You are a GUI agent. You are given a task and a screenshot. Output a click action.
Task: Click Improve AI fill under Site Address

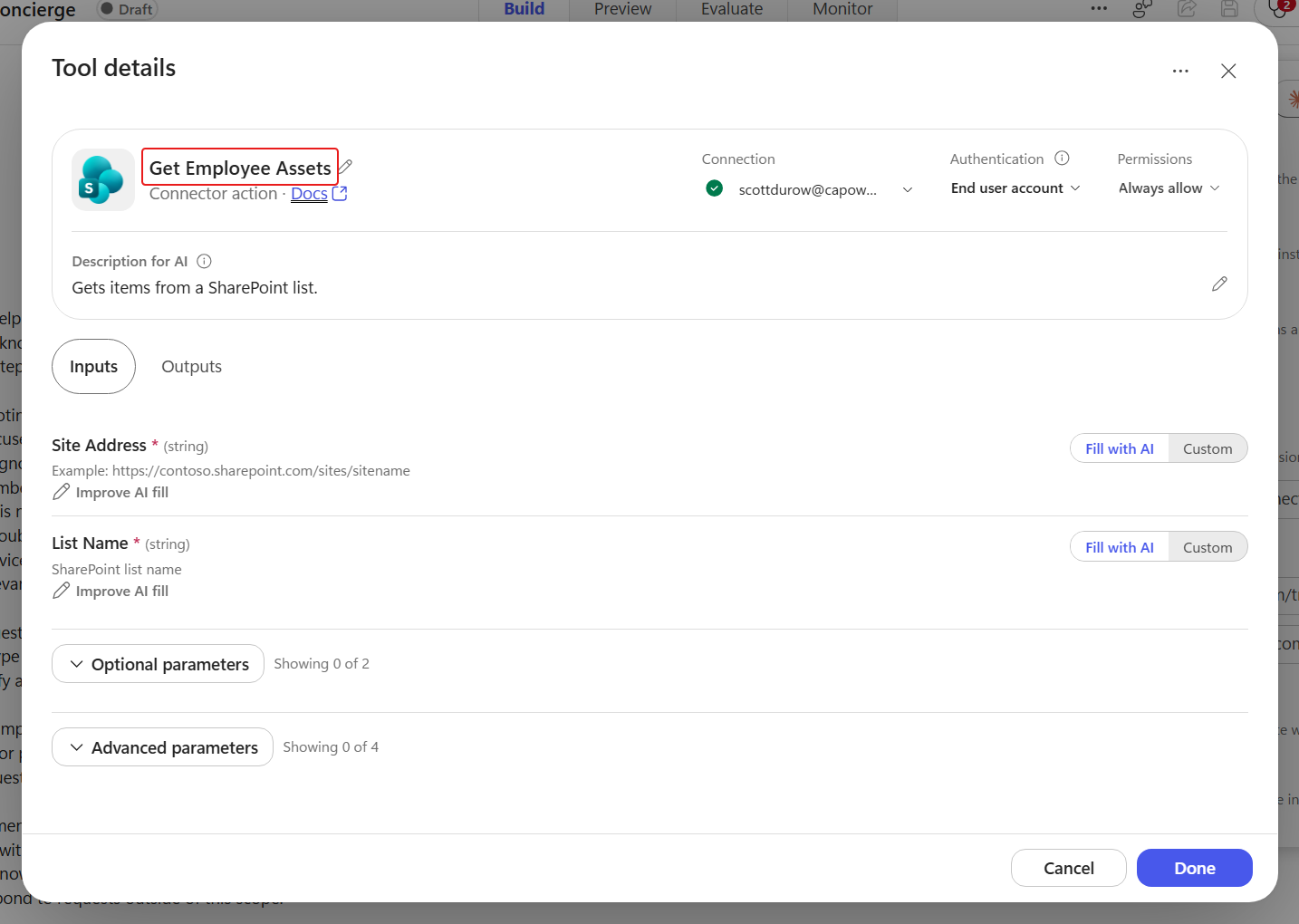coord(111,492)
